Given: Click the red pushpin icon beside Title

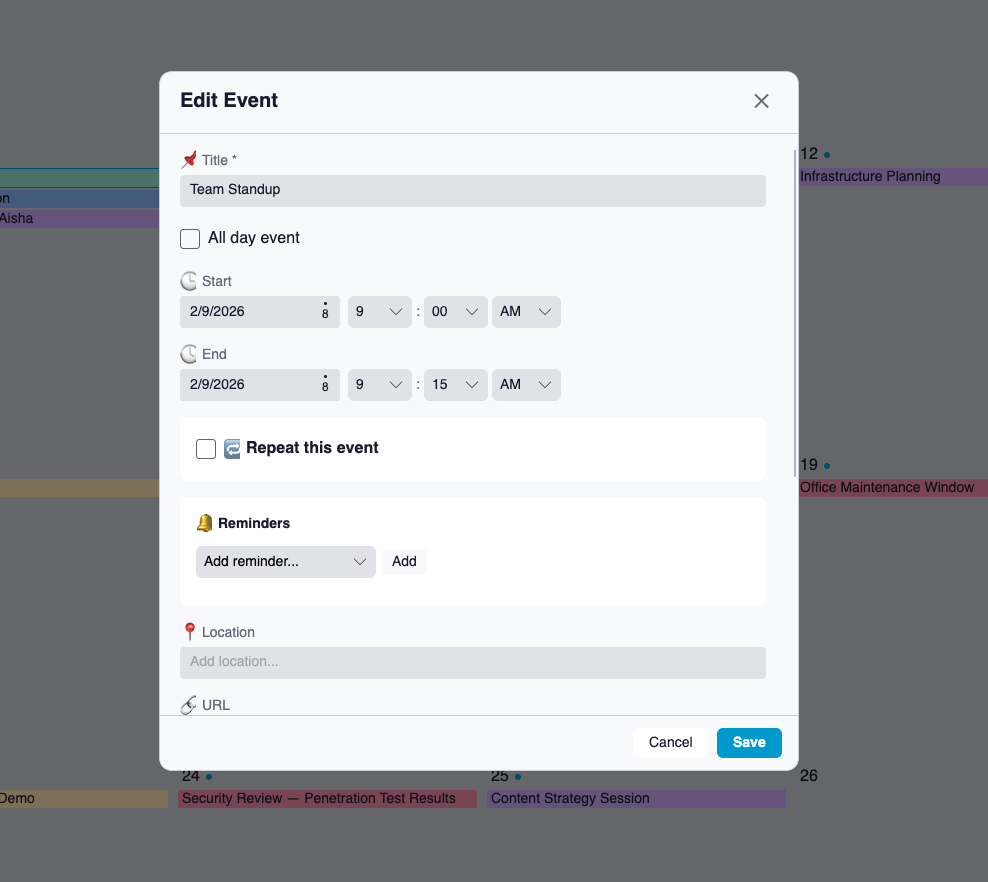Looking at the screenshot, I should tap(189, 159).
